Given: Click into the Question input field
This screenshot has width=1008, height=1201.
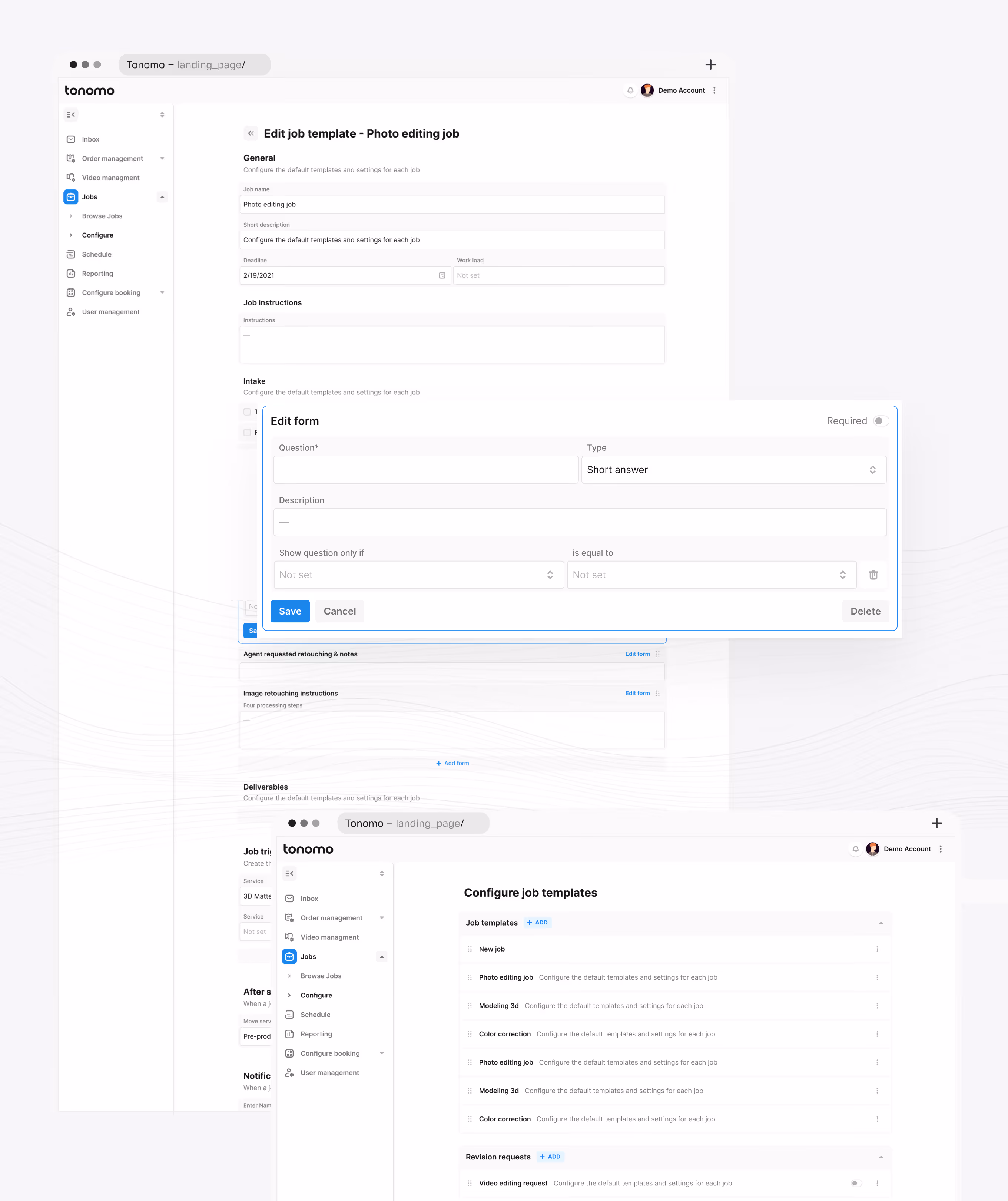Looking at the screenshot, I should coord(425,470).
